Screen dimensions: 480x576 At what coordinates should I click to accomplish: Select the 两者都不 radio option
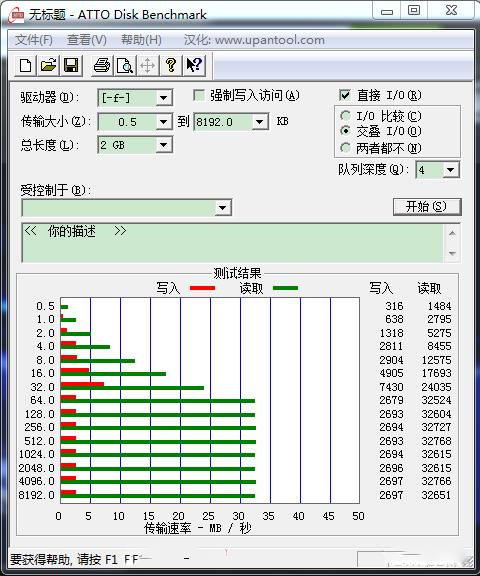tap(345, 148)
